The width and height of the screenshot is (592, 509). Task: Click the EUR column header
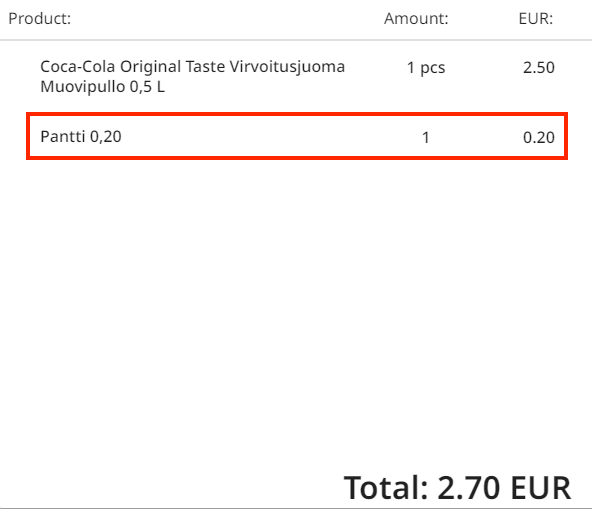536,19
